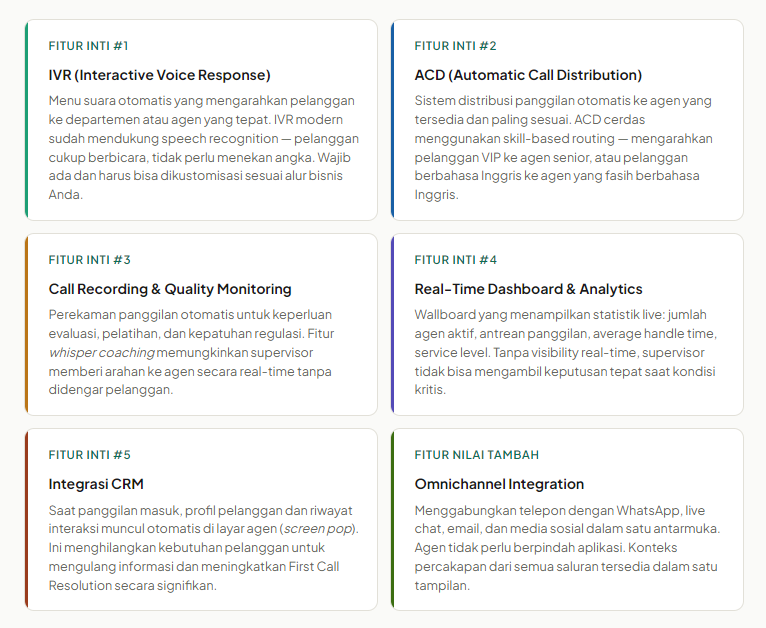Click the Wallboard statistics description paragraph
This screenshot has height=628, width=766.
[565, 352]
